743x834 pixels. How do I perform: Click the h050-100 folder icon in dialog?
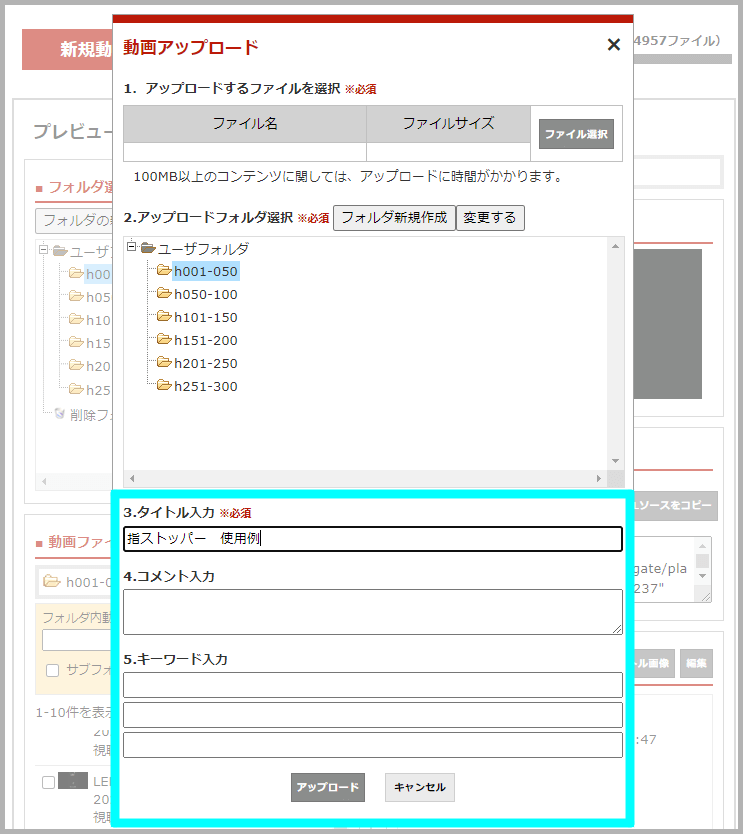click(164, 293)
